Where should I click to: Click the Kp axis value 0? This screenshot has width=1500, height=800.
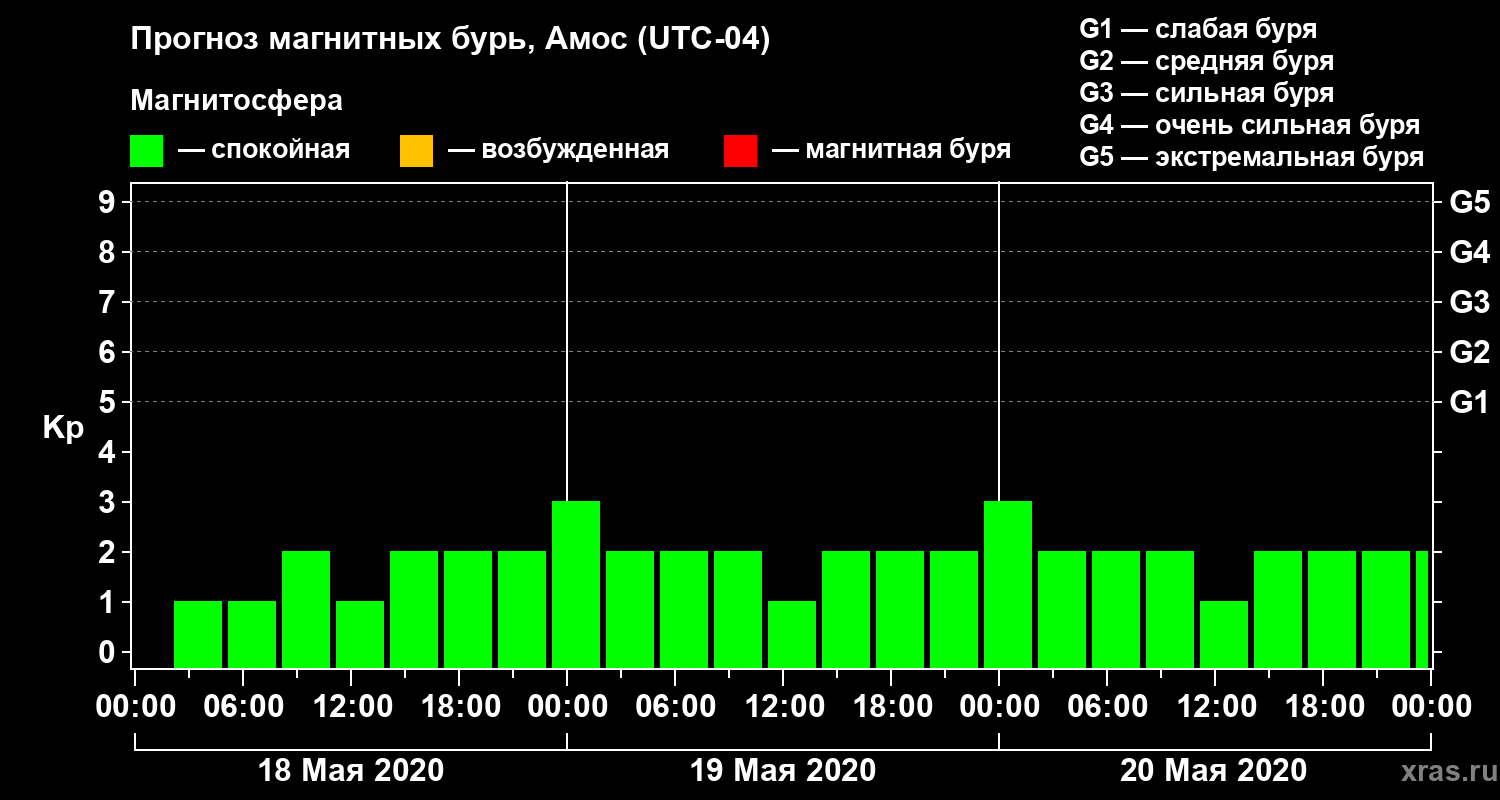(109, 652)
